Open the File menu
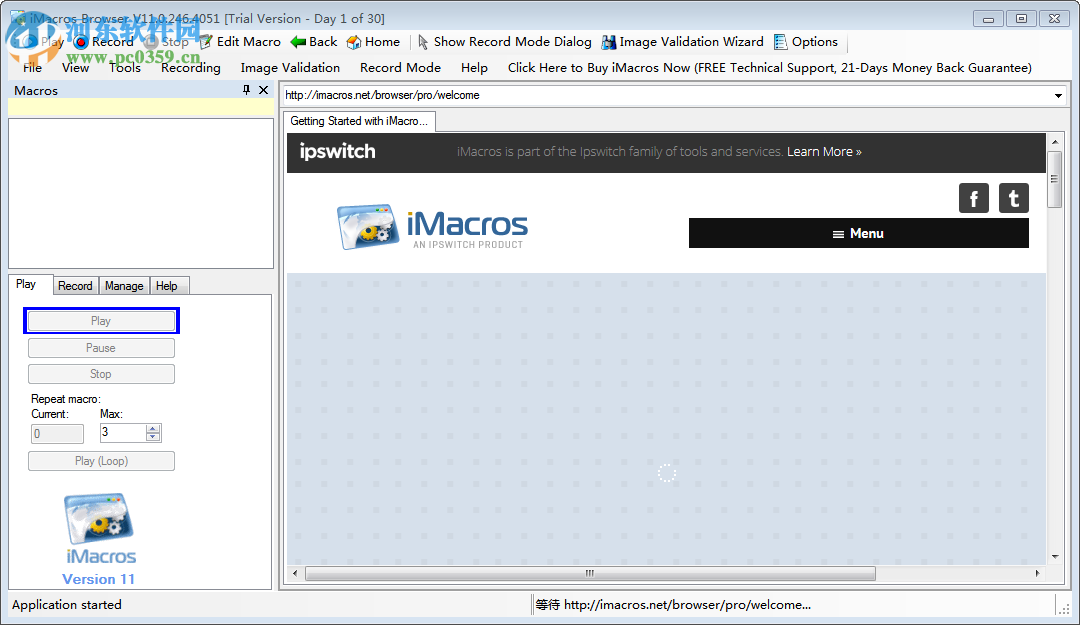Screen dimensions: 1080x625 [32, 68]
